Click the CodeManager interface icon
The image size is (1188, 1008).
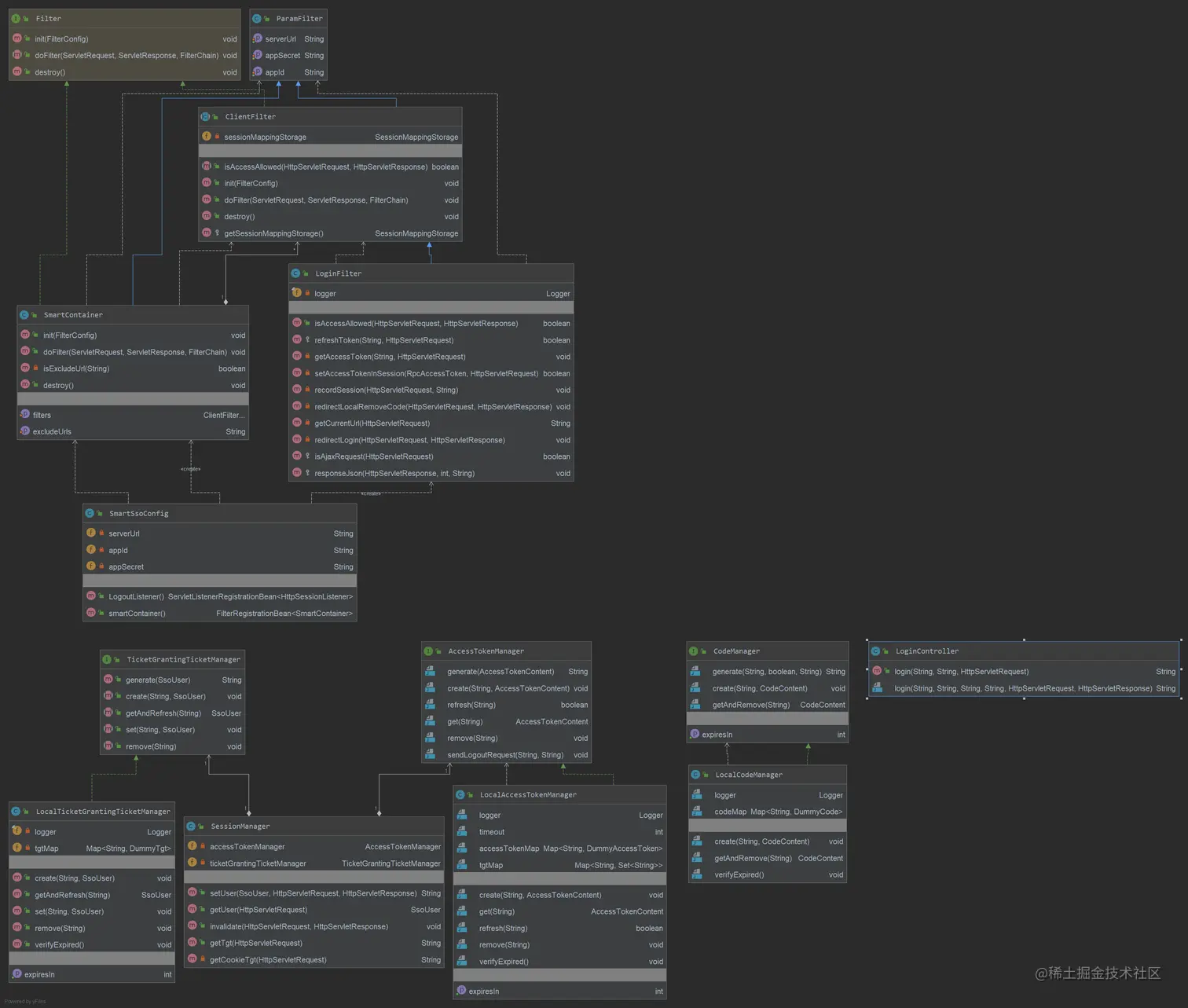[x=694, y=651]
